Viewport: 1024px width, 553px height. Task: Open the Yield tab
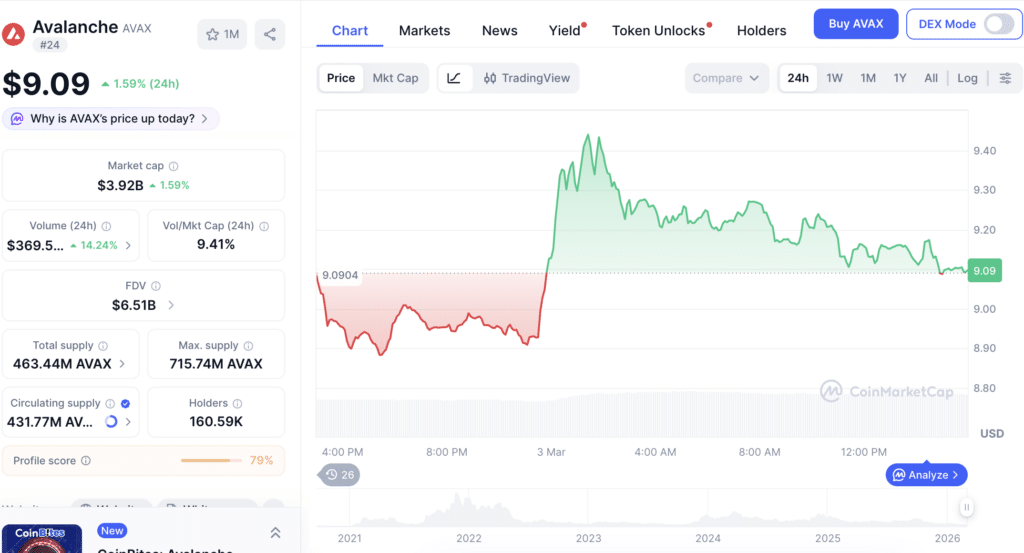pos(566,31)
